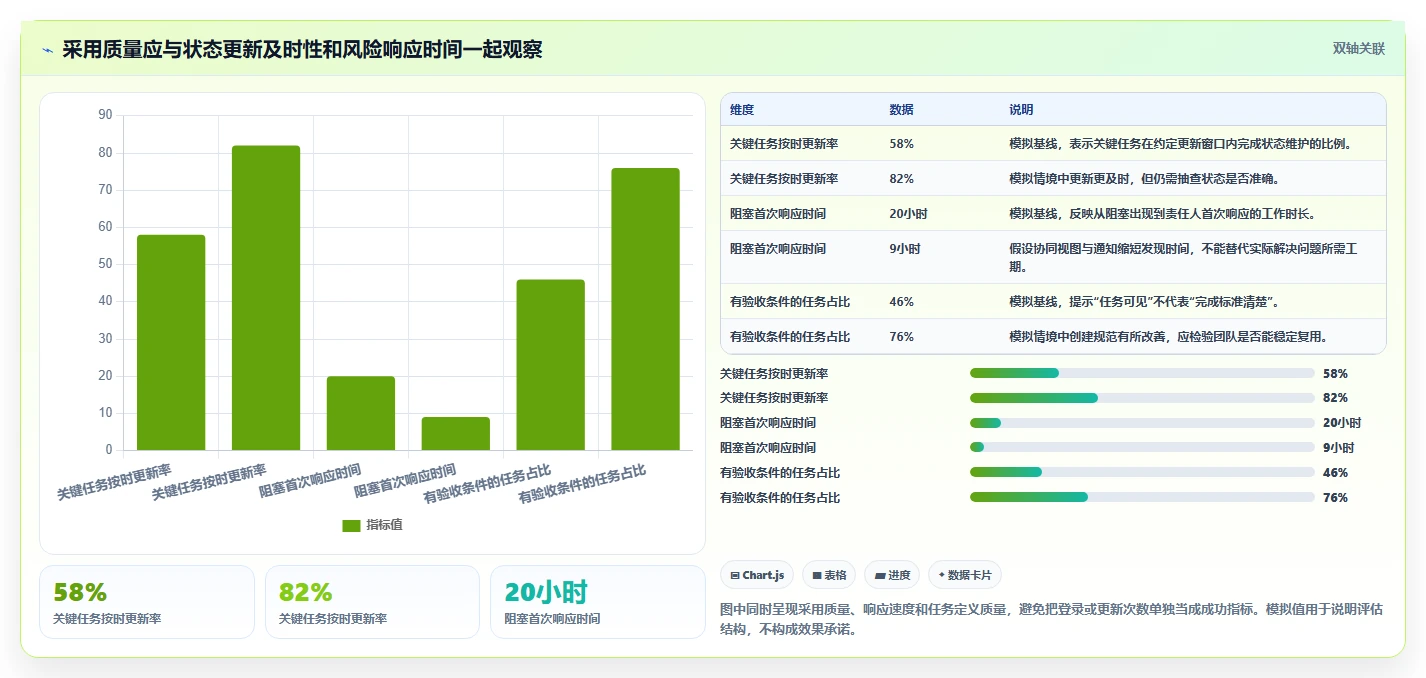Click the progress bar labeled 58%

[1142, 373]
